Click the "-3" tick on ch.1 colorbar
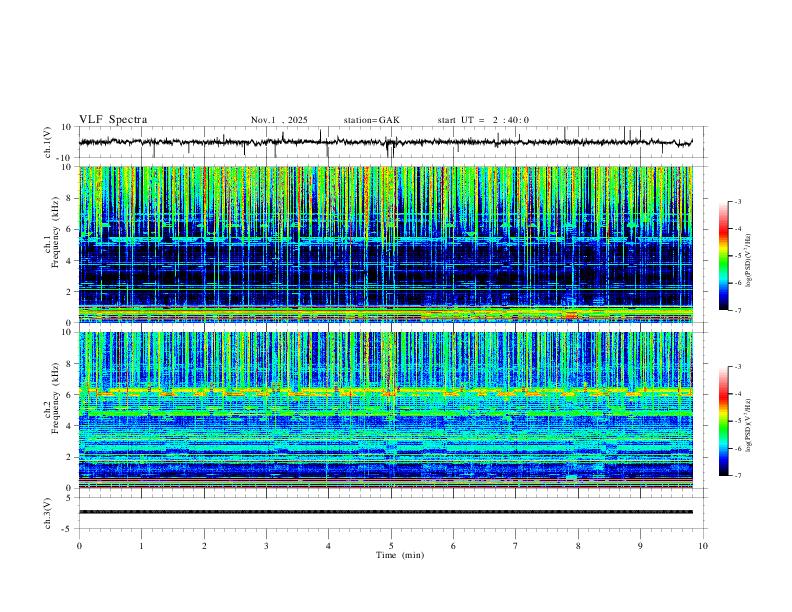792x612 pixels. [738, 201]
